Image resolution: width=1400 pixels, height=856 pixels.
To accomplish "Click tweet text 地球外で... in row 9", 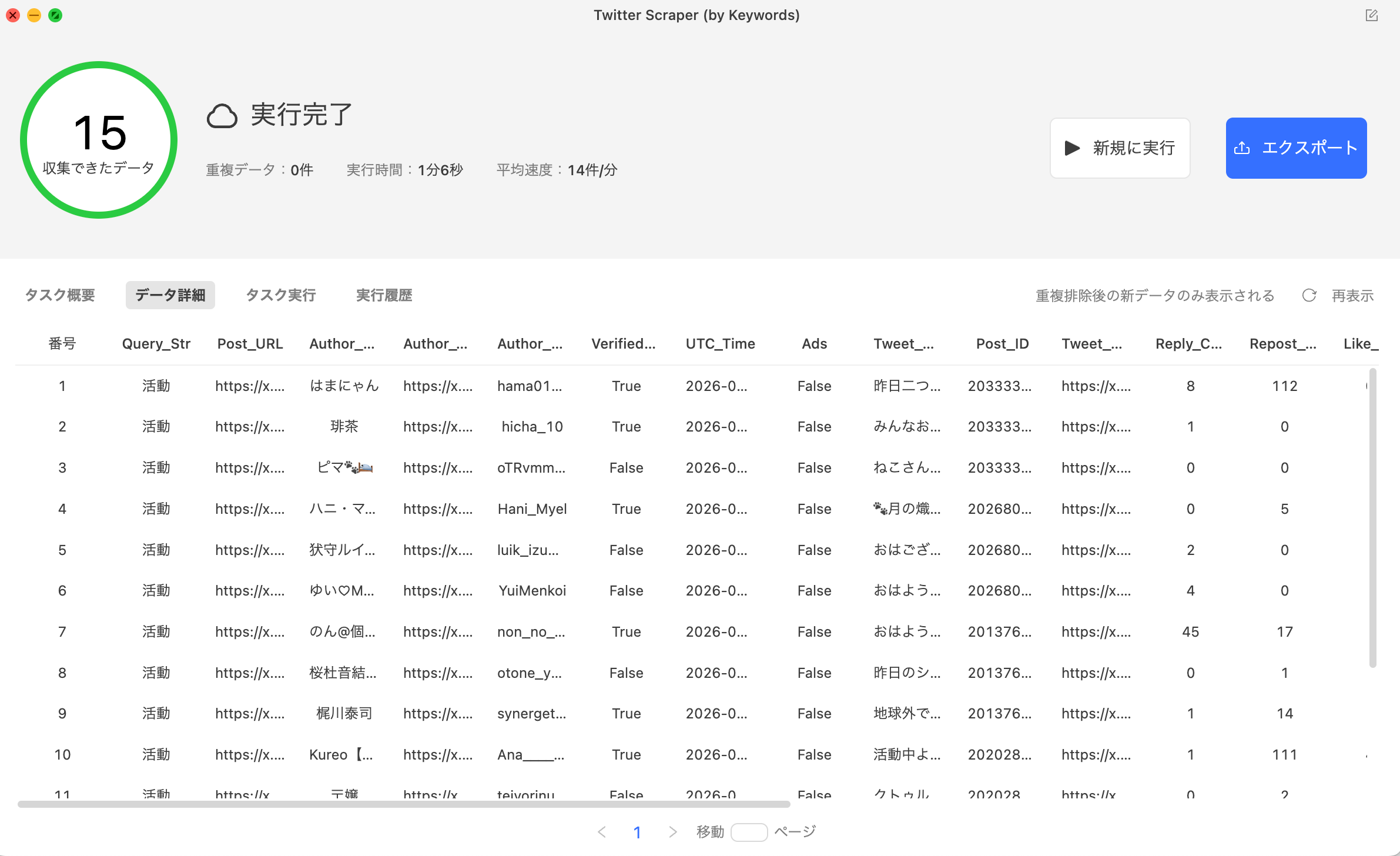I will click(x=907, y=713).
